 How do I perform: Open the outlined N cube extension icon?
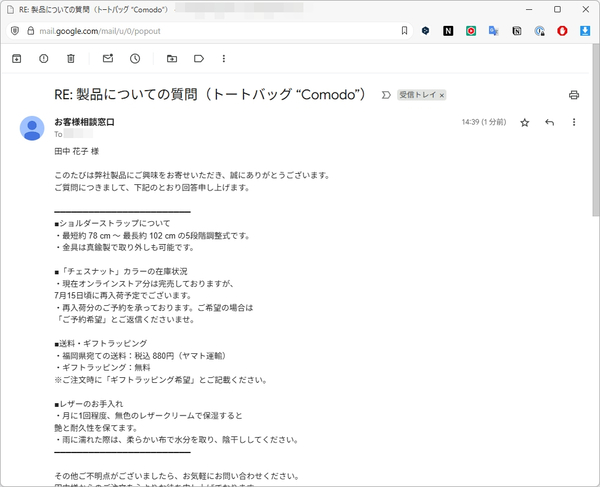click(517, 31)
